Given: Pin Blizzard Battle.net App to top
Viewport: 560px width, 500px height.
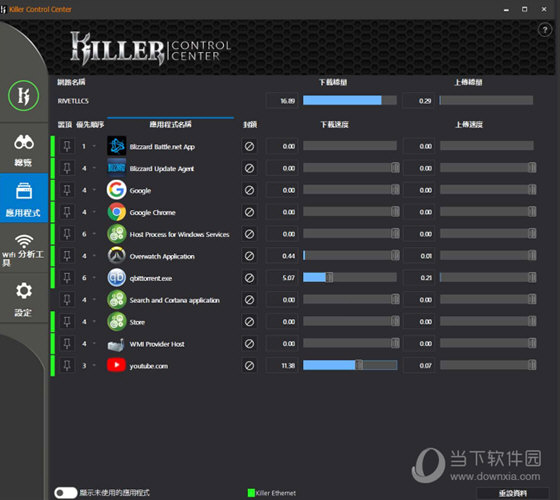Looking at the screenshot, I should 67,146.
